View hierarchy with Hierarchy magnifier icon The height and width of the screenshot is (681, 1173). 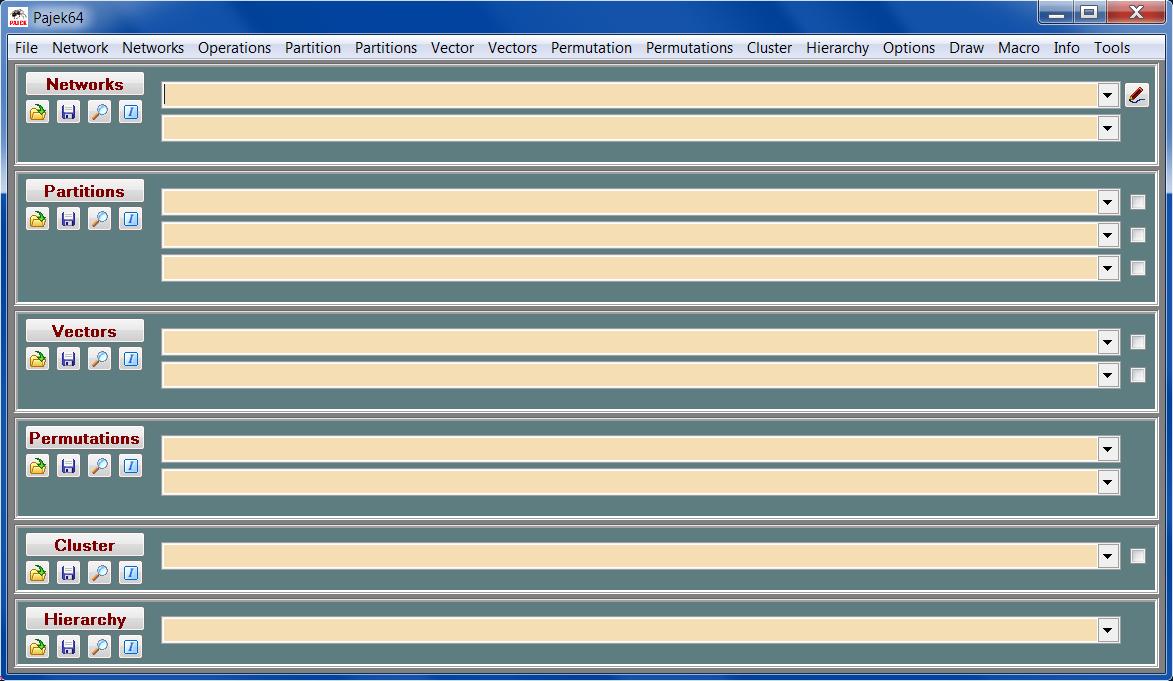point(99,647)
